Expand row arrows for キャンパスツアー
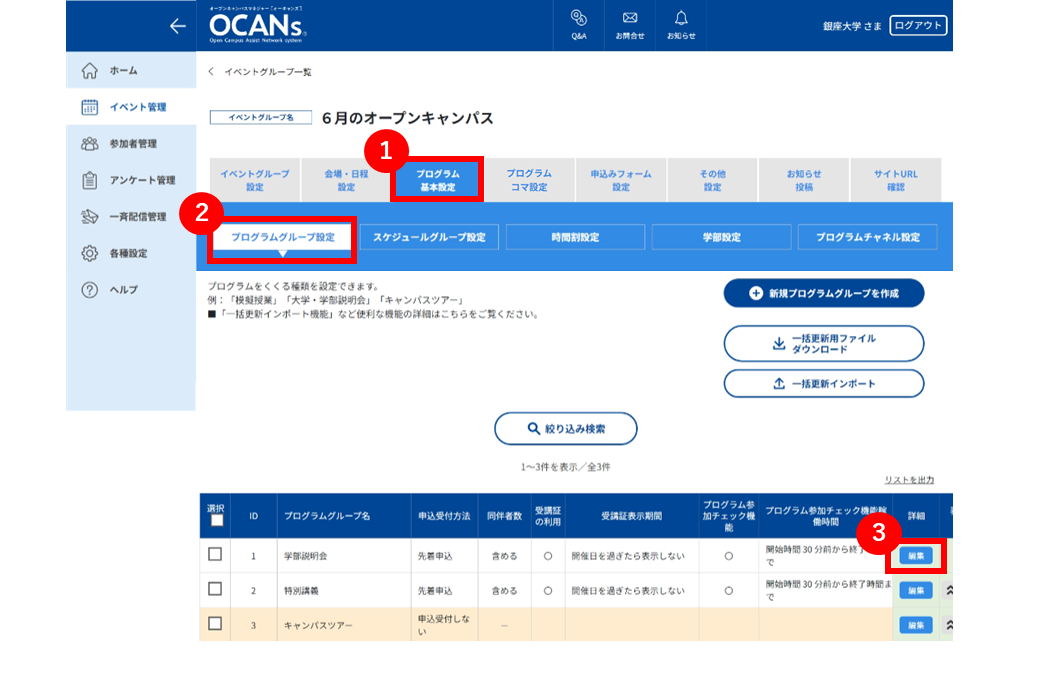The image size is (1040, 691). coord(948,625)
